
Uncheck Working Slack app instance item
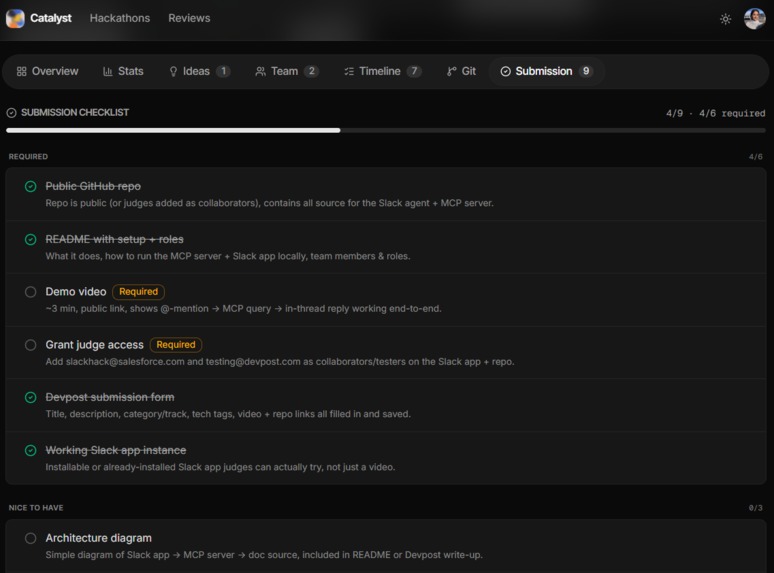[31, 451]
